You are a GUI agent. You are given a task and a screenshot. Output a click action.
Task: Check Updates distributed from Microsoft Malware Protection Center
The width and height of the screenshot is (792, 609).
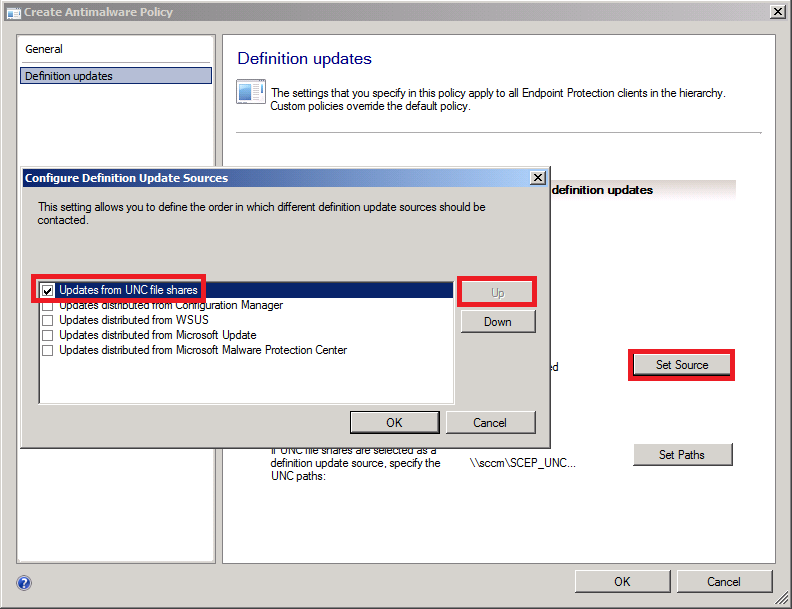click(x=47, y=350)
